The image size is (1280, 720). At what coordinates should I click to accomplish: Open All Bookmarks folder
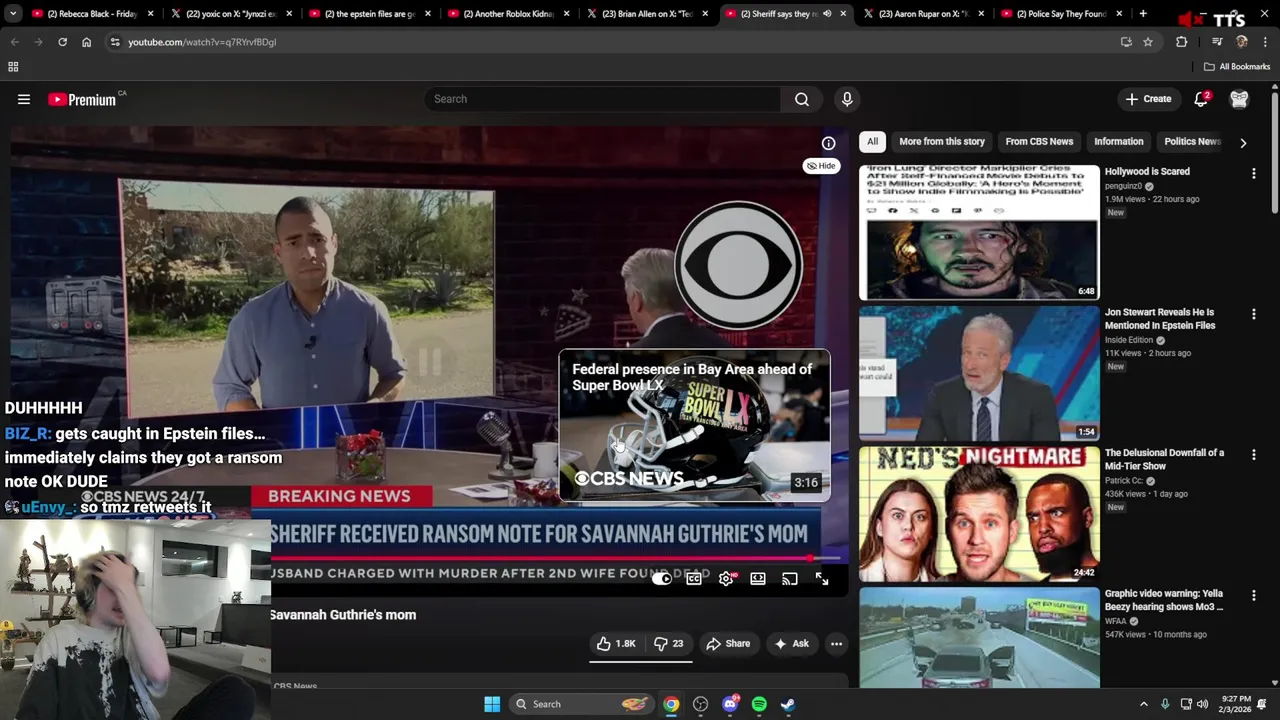[1237, 67]
